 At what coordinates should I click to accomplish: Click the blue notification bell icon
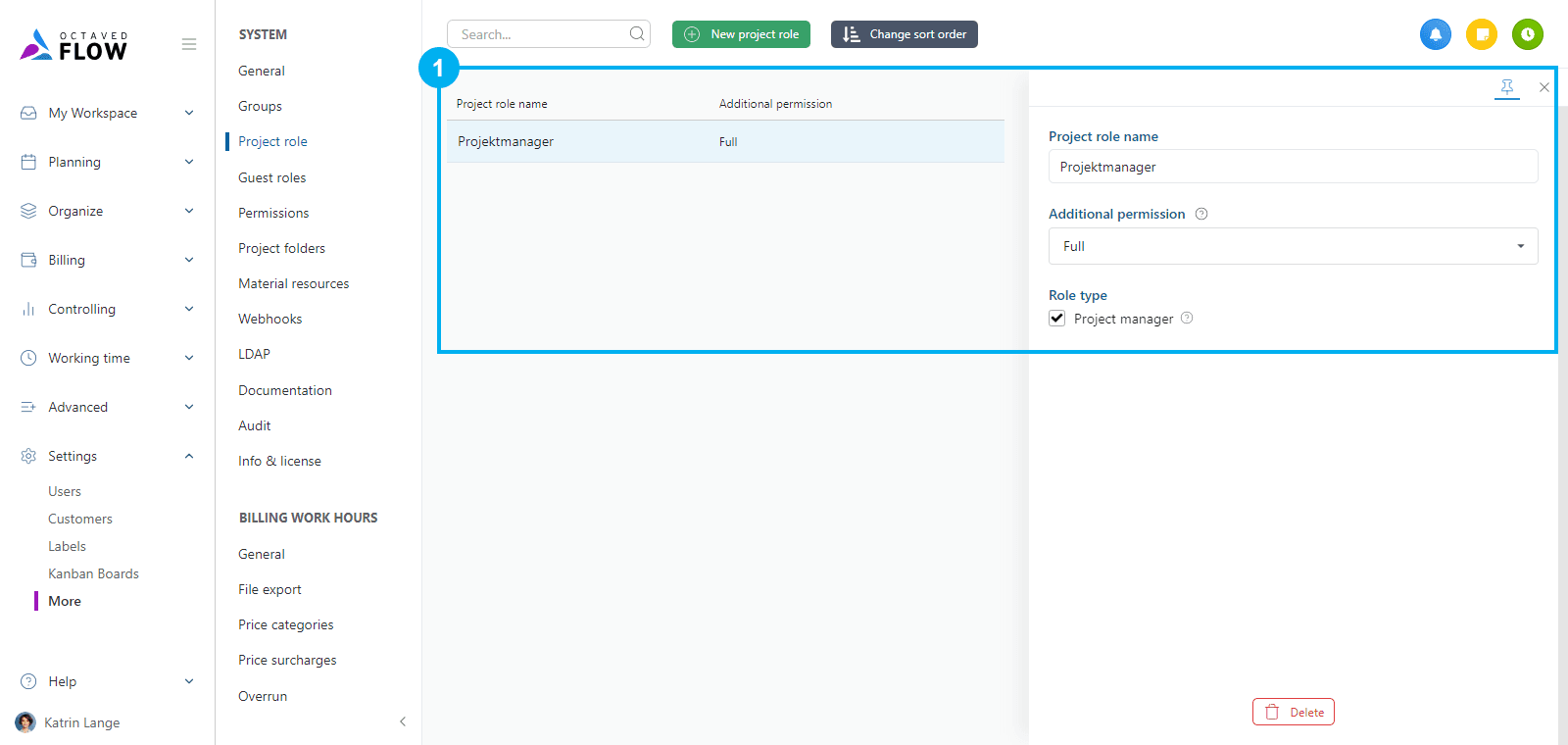(1435, 34)
